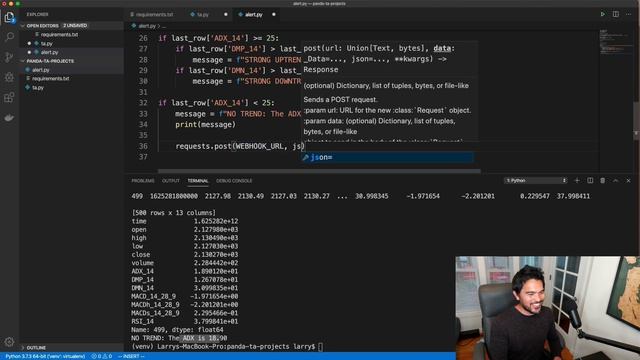This screenshot has width=640, height=360.
Task: Click line number 32 in gutter
Action: coord(142,103)
